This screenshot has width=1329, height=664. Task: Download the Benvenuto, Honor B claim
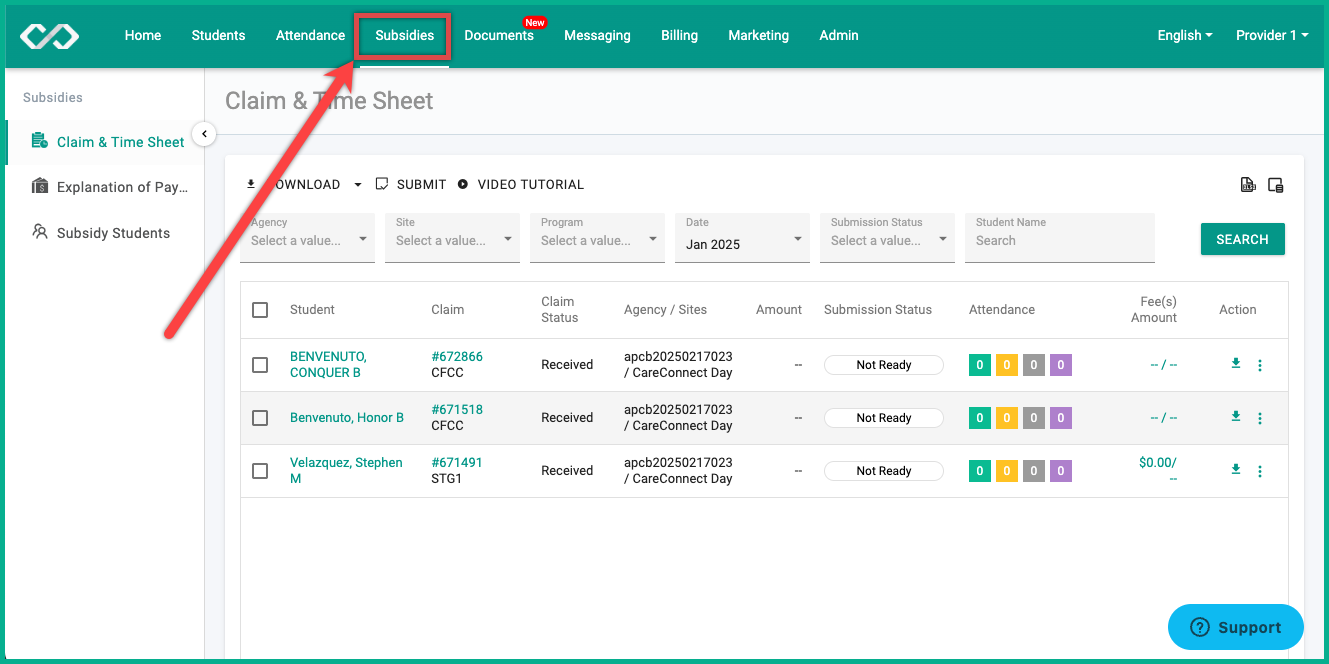click(x=1235, y=417)
